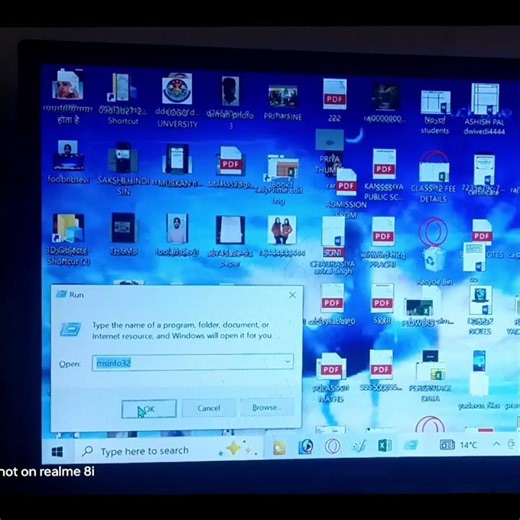Click Browse... in the Run dialog
520x520 pixels.
point(267,407)
